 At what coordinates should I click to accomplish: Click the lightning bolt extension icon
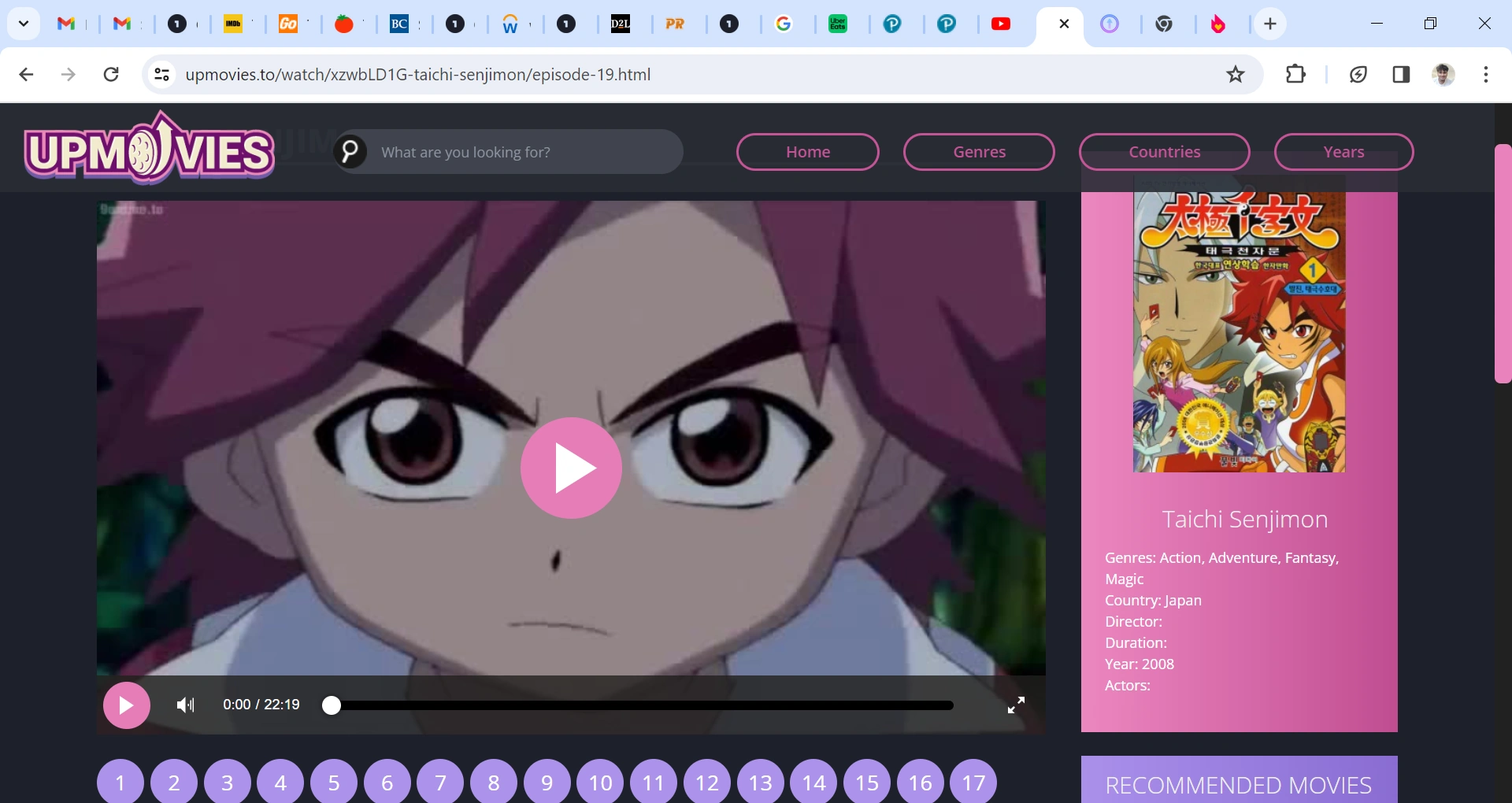(x=1358, y=75)
